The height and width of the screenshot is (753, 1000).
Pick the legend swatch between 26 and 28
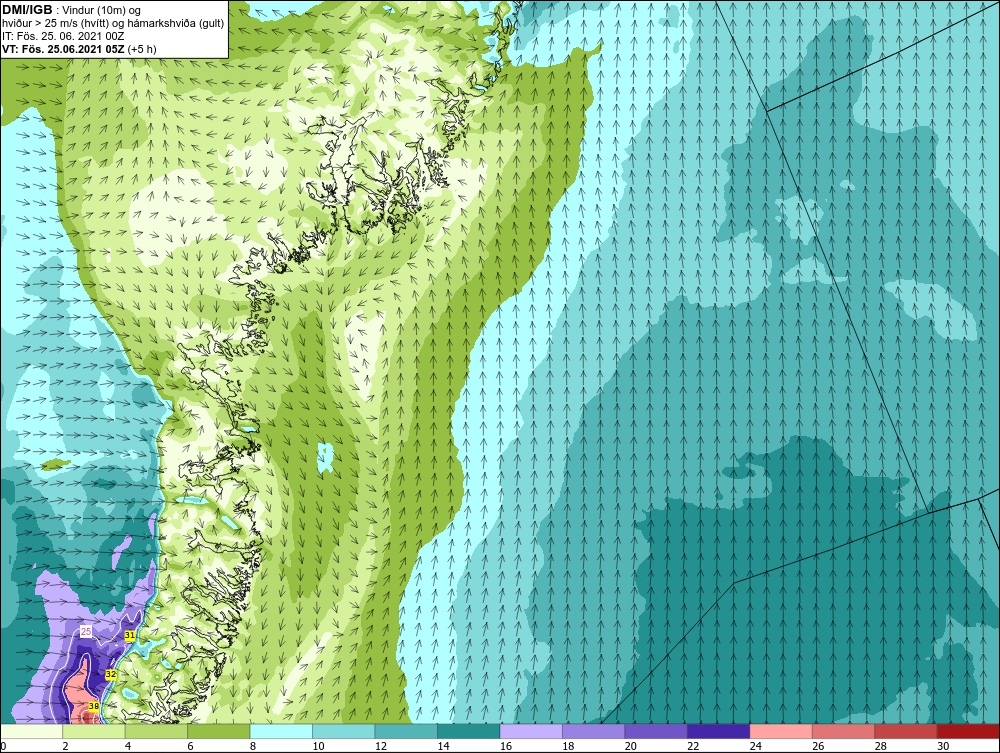[x=844, y=731]
